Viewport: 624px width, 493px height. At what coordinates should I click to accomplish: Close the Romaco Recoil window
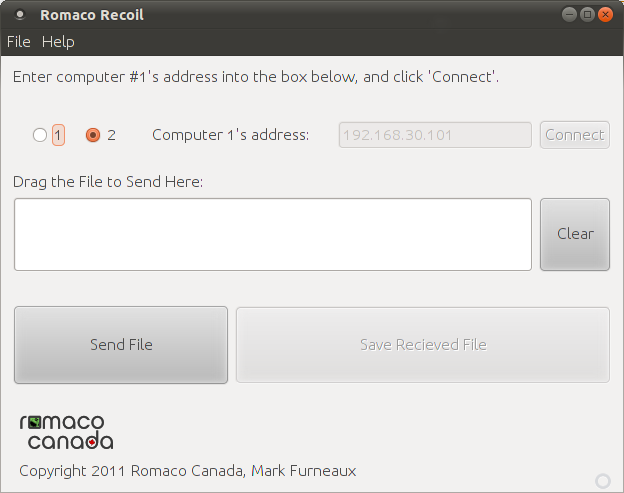[605, 15]
